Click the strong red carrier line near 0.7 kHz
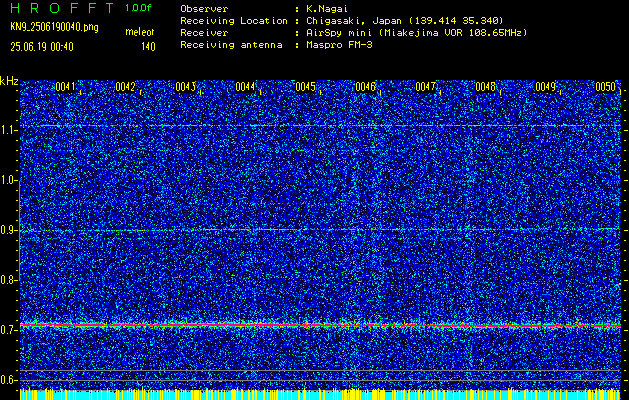The image size is (629, 400). [x=320, y=325]
